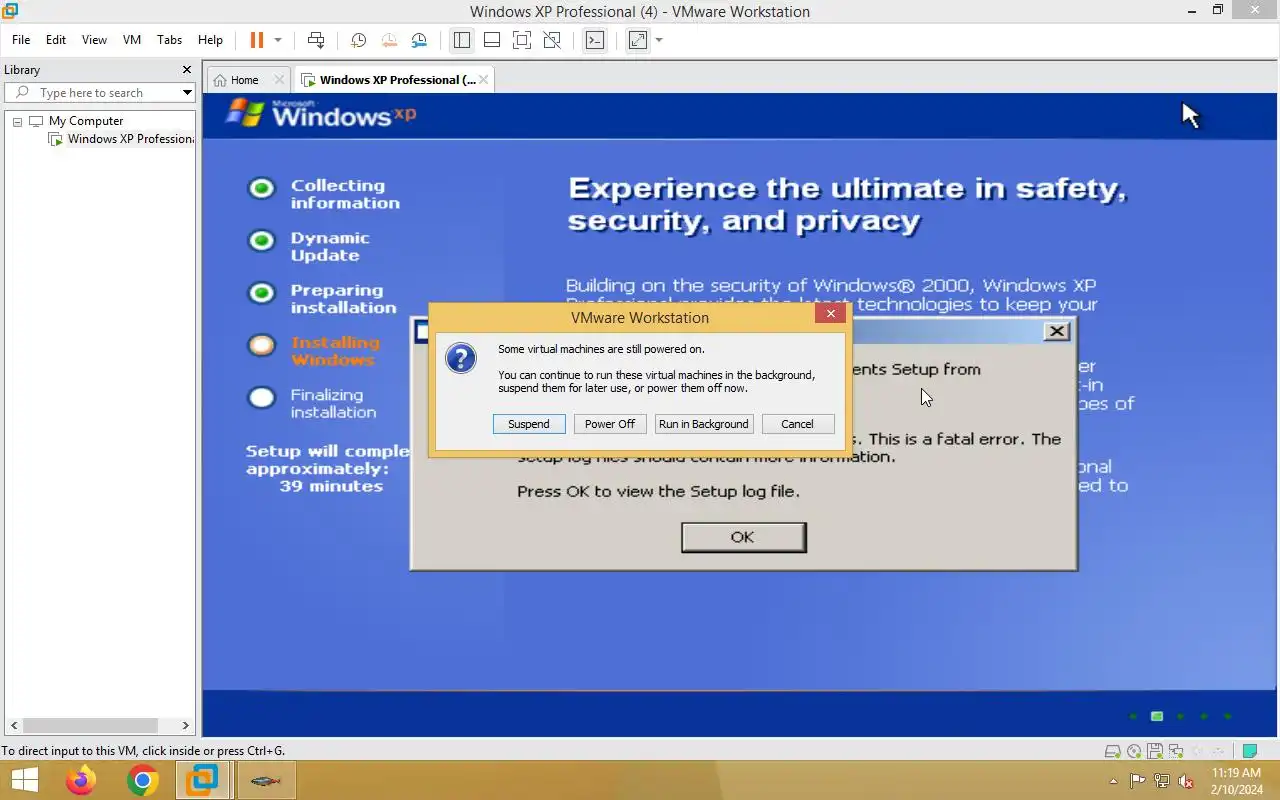Viewport: 1280px width, 800px height.
Task: Click the status text about Ctrl+G
Action: point(143,751)
